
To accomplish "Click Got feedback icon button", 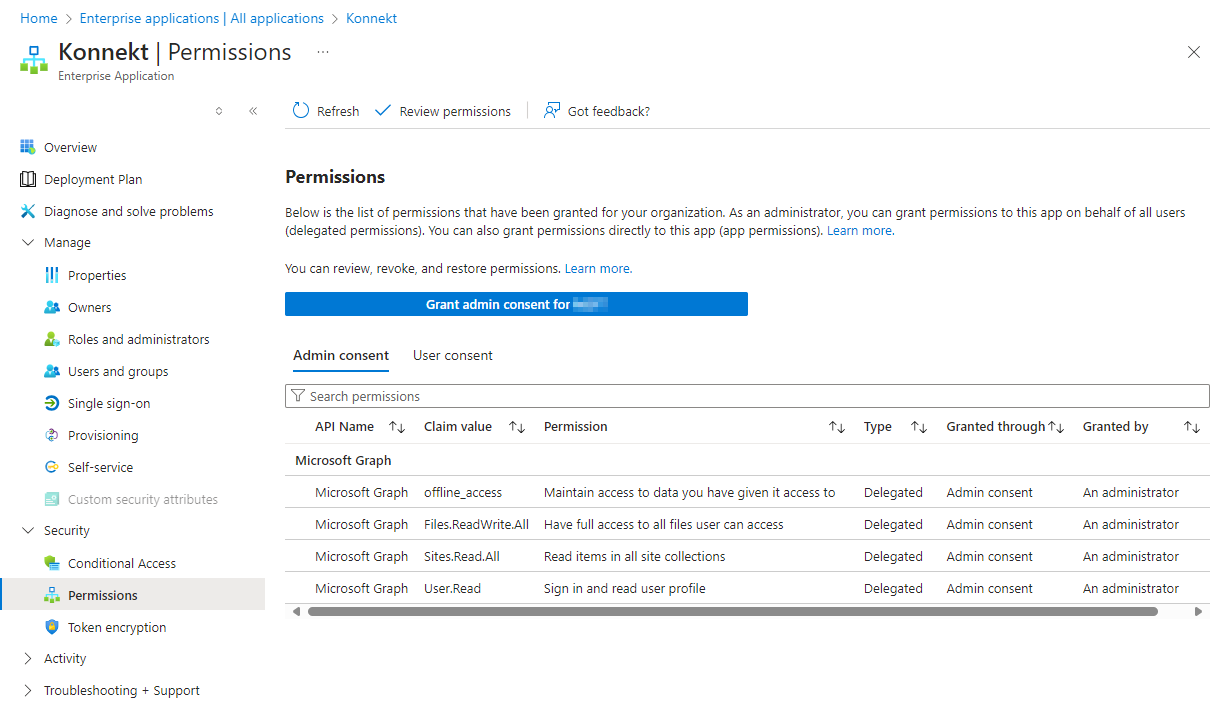I will tap(552, 111).
